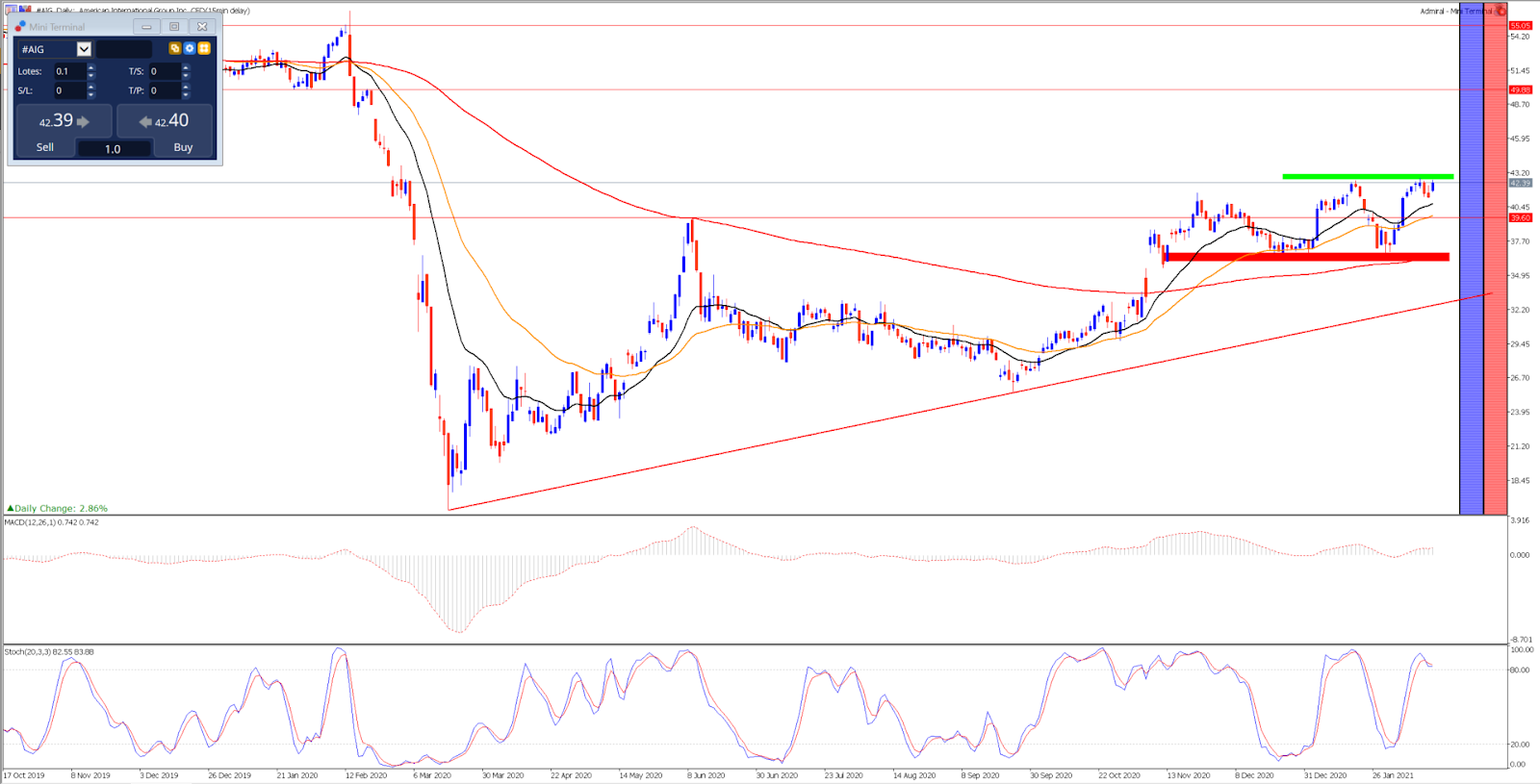Expand the #AIG symbol dropdown
Image resolution: width=1540 pixels, height=784 pixels.
(x=84, y=49)
